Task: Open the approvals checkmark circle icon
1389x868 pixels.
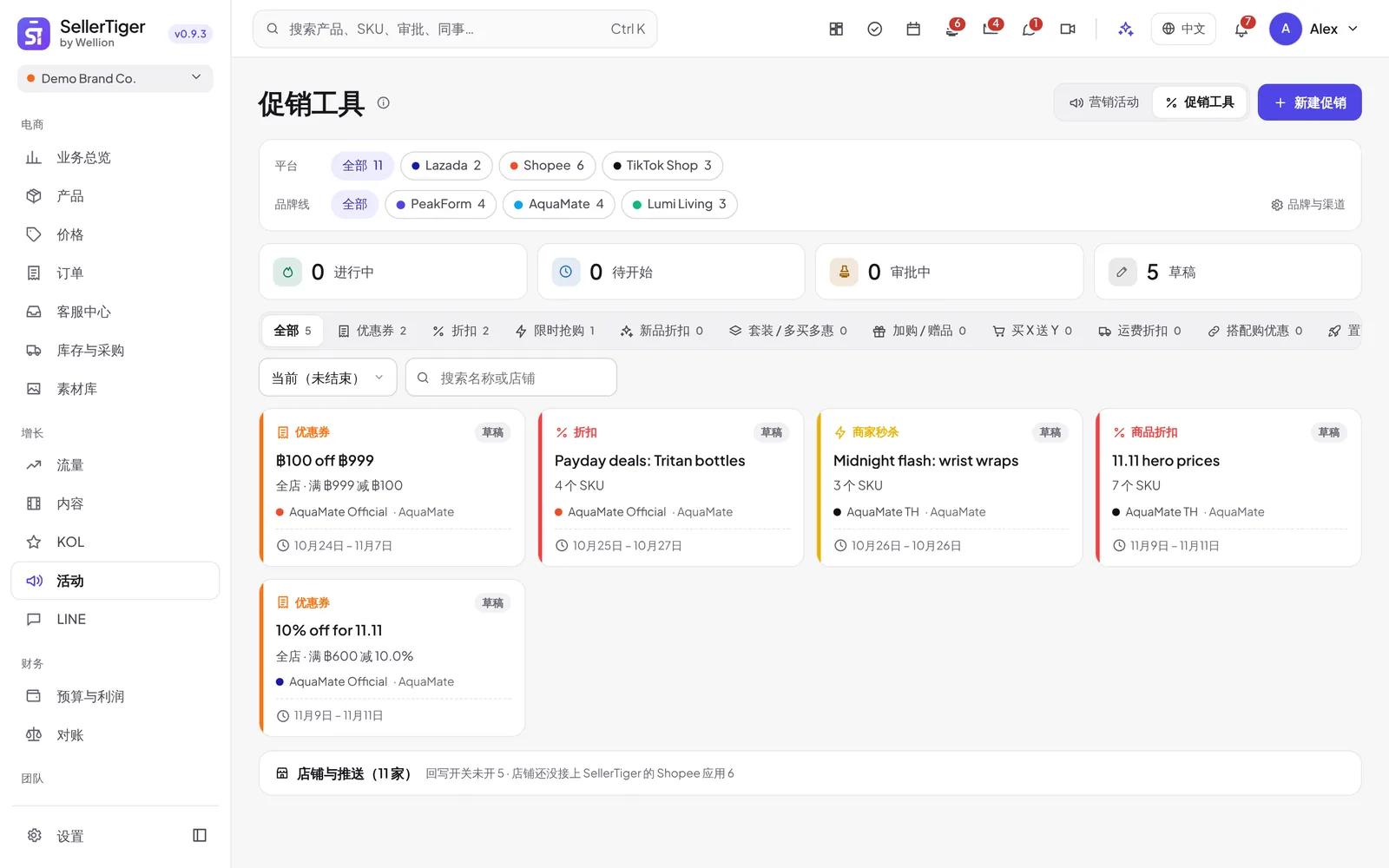Action: coord(875,29)
